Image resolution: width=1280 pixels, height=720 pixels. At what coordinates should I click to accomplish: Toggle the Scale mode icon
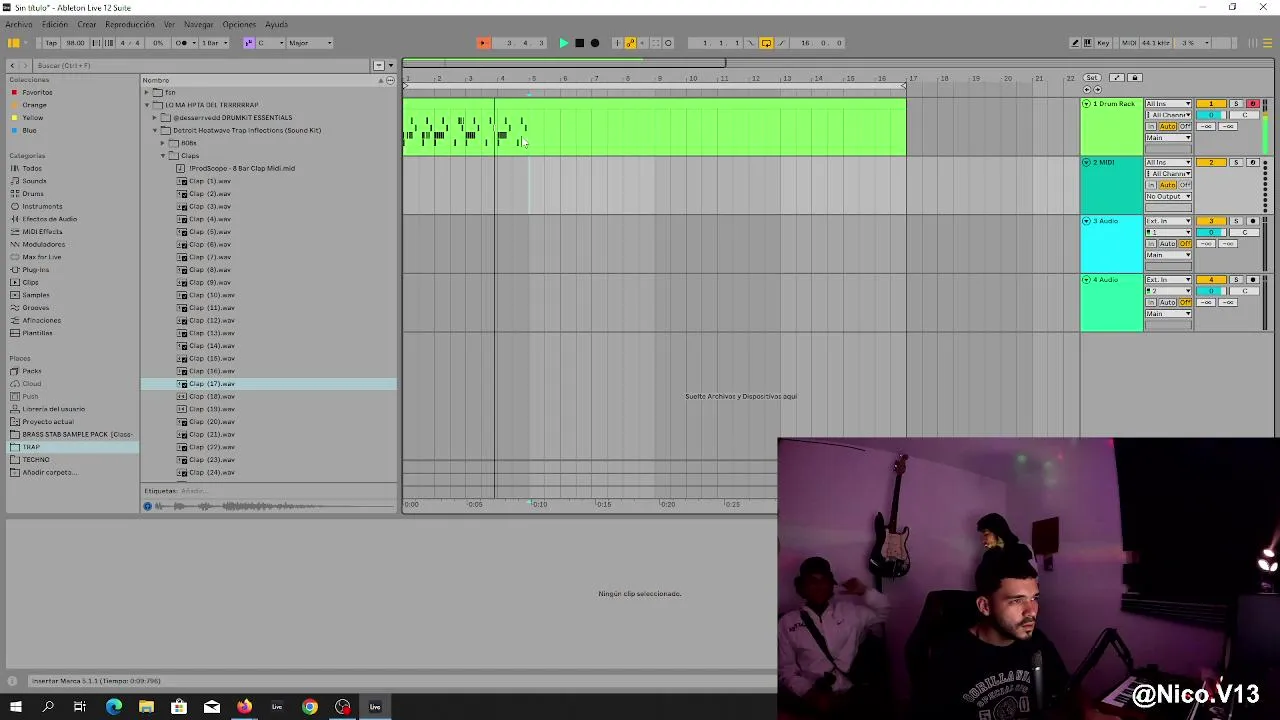click(248, 43)
